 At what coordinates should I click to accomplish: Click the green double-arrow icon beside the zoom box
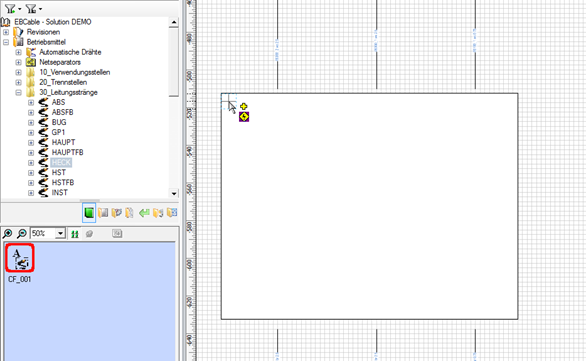coord(75,234)
